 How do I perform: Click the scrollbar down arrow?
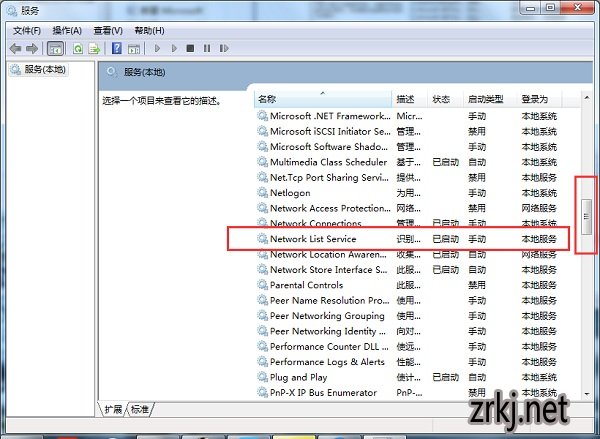click(587, 394)
